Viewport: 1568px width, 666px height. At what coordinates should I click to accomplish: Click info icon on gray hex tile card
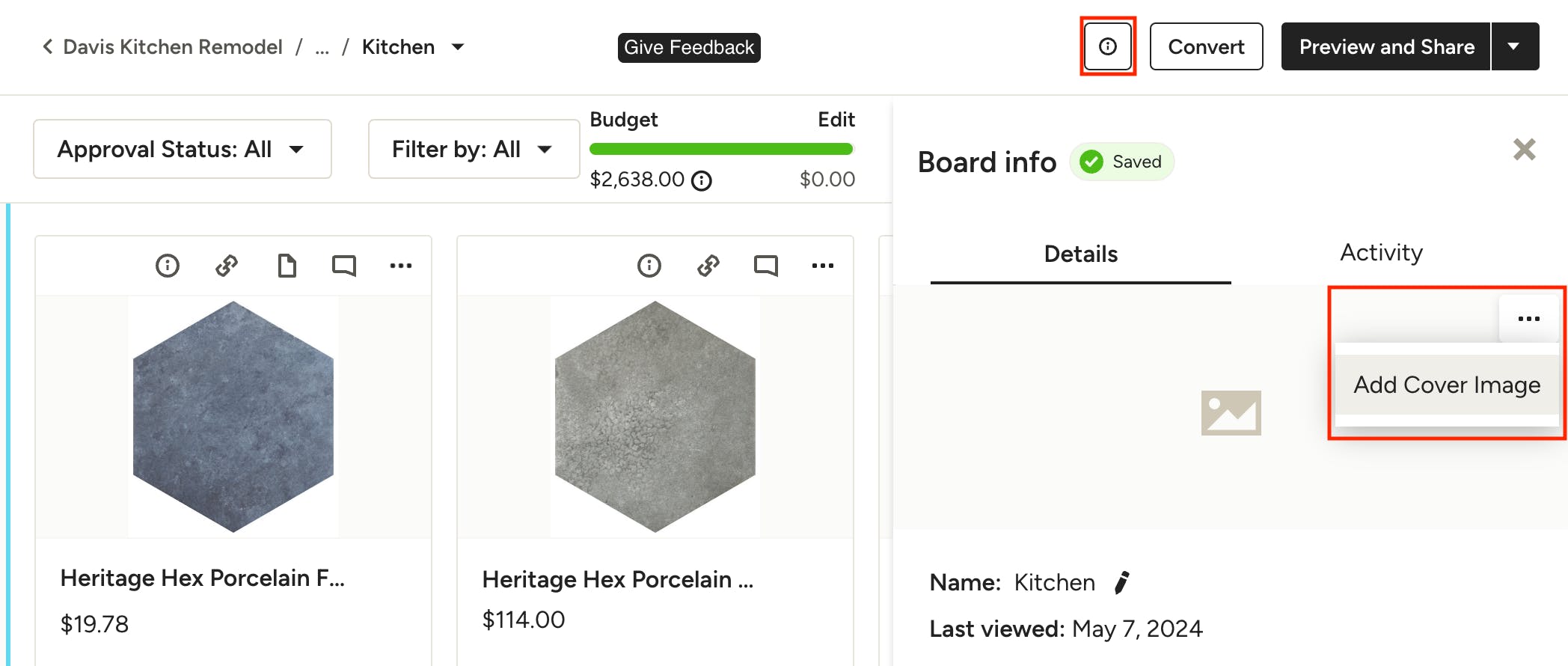click(649, 266)
